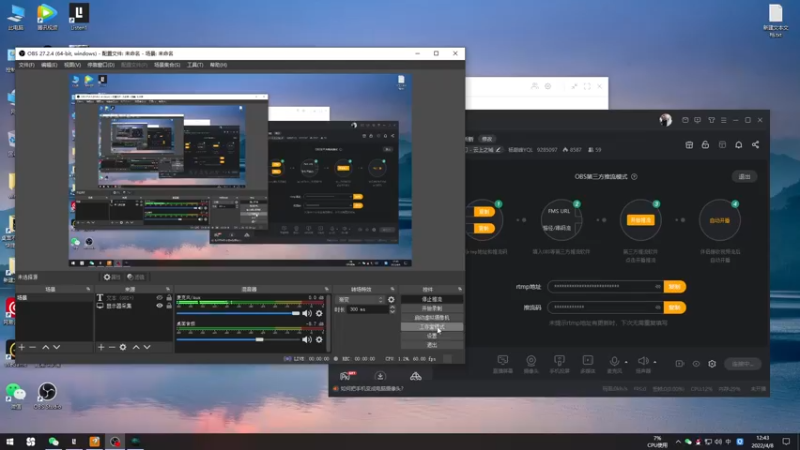Pop out Scenes dock panel icon

tap(88, 289)
